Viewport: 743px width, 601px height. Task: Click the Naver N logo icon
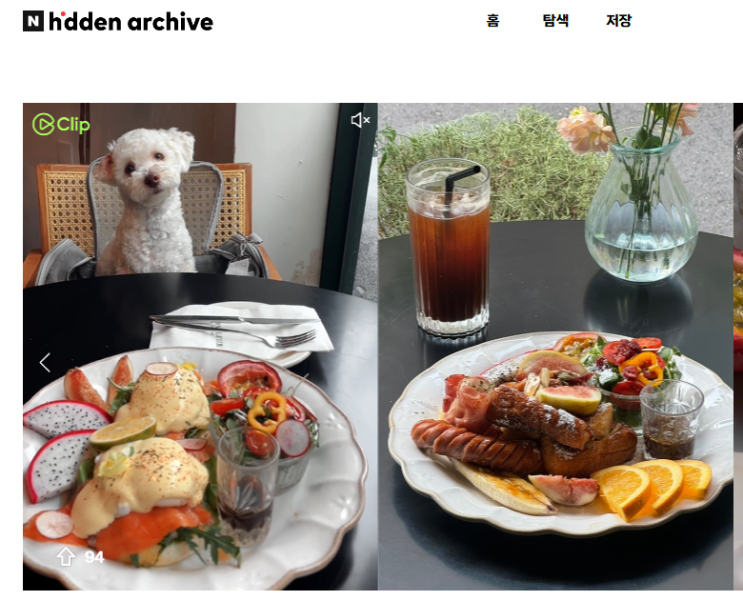coord(33,21)
